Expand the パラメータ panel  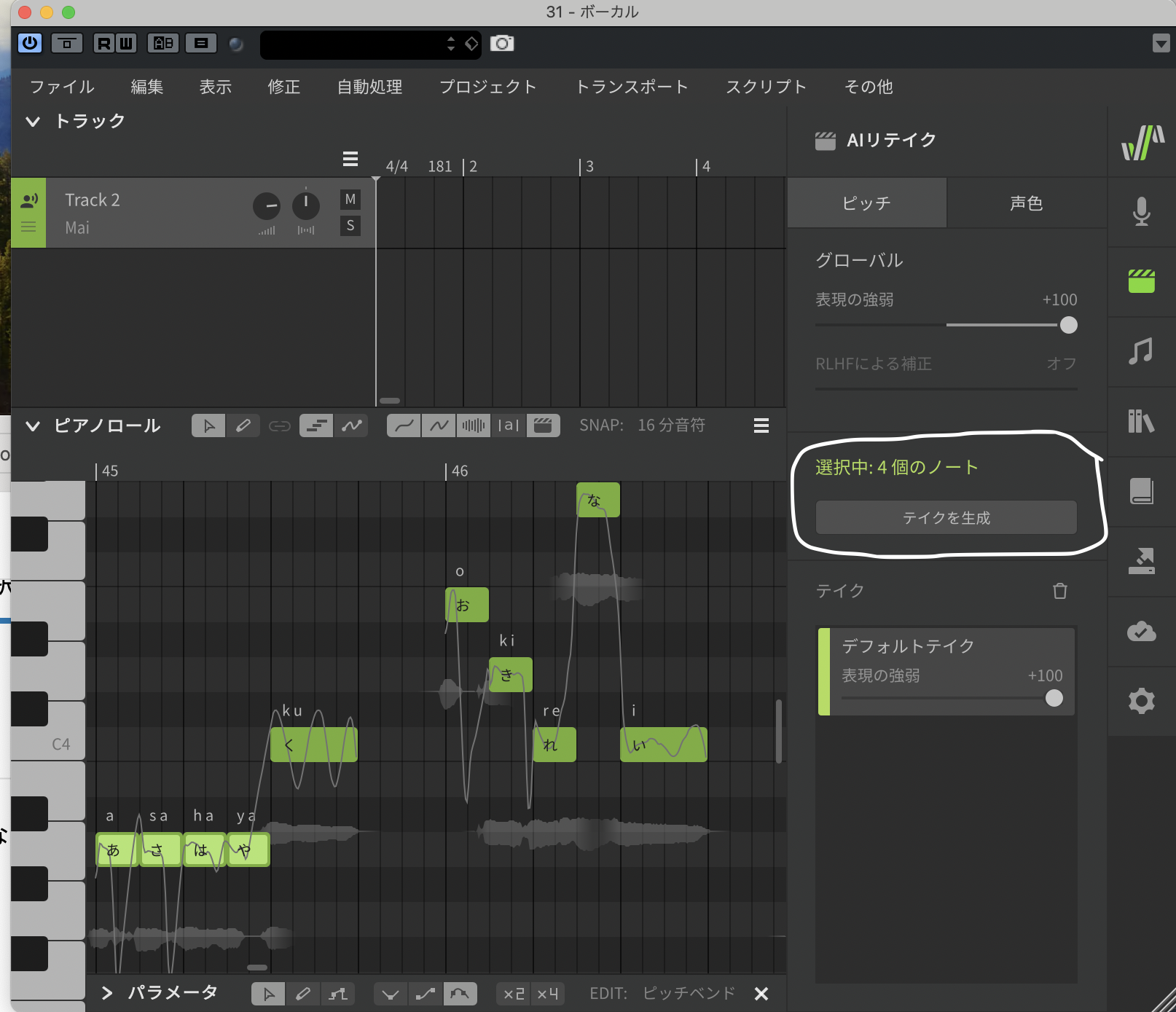click(107, 992)
